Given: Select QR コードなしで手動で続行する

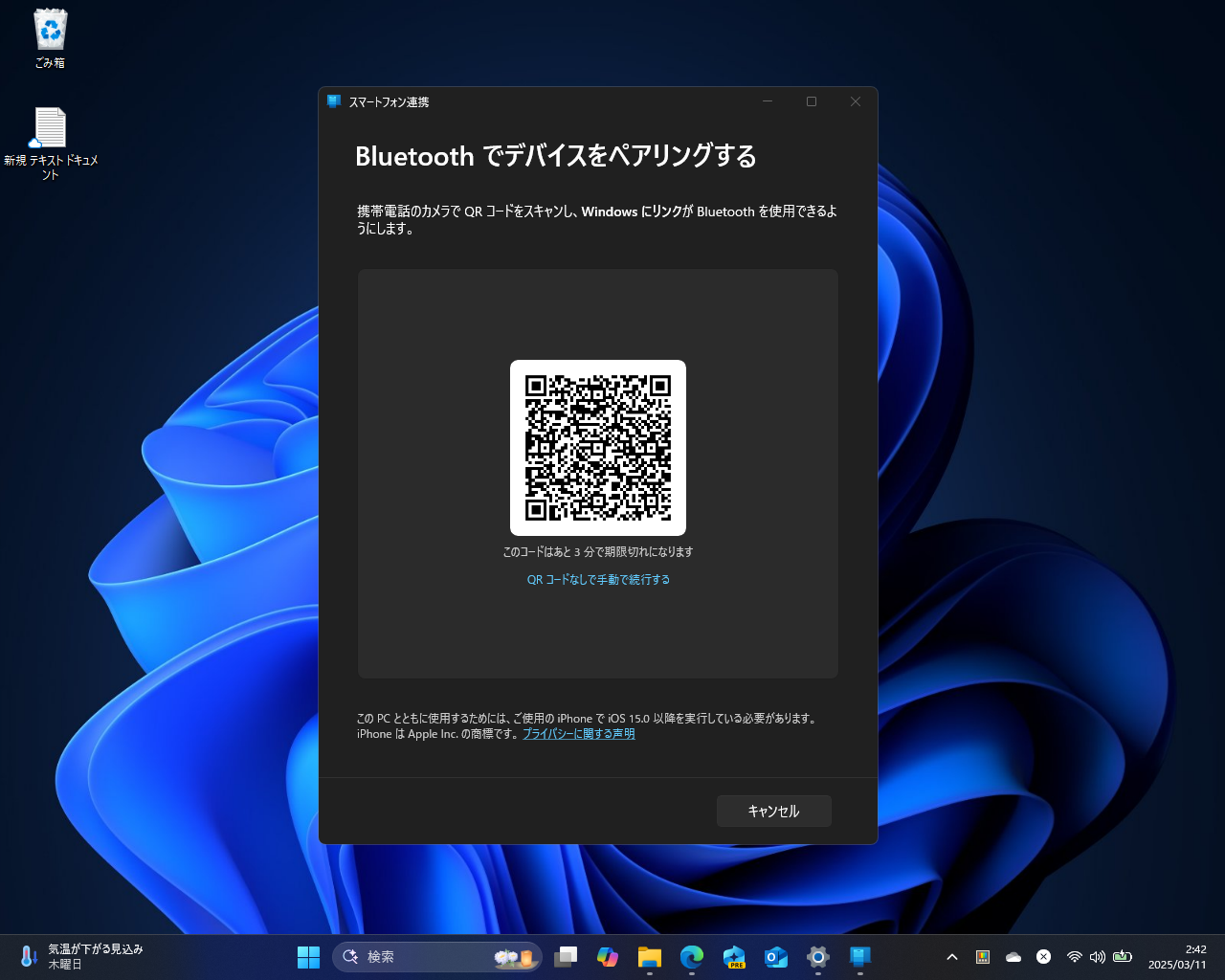Looking at the screenshot, I should (x=598, y=579).
